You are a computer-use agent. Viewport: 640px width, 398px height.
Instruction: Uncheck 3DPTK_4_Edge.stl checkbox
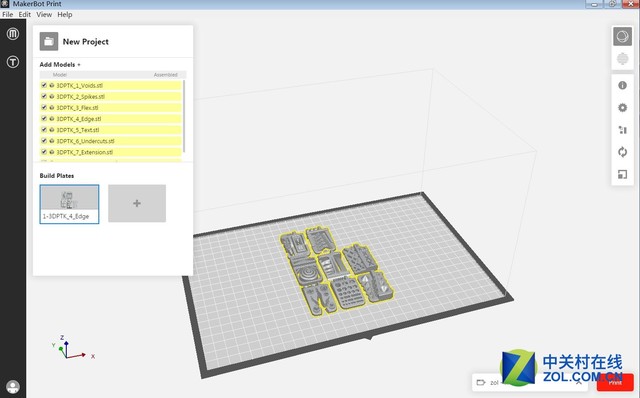coord(44,118)
